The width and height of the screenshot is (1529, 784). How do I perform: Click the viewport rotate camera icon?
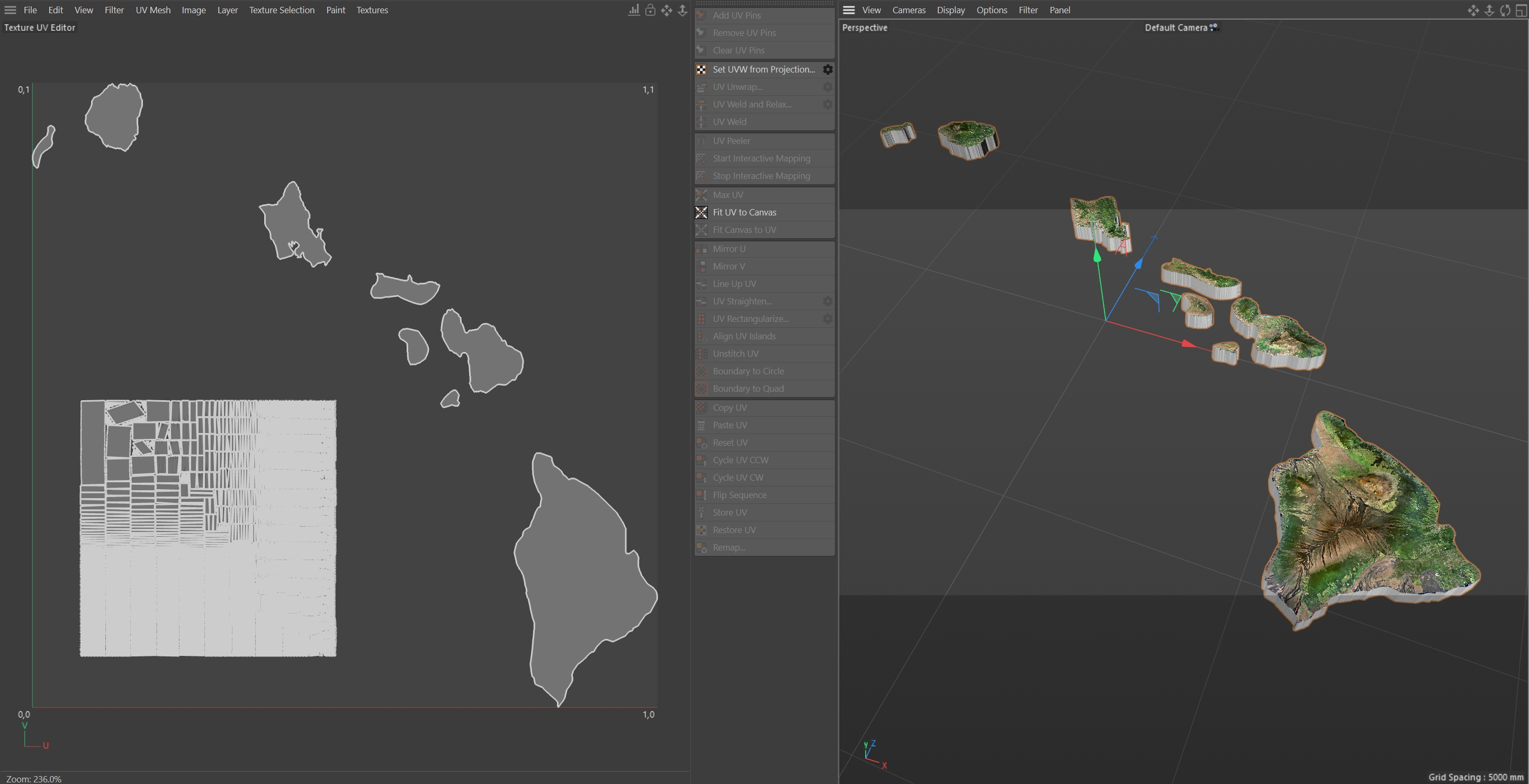(x=1505, y=10)
